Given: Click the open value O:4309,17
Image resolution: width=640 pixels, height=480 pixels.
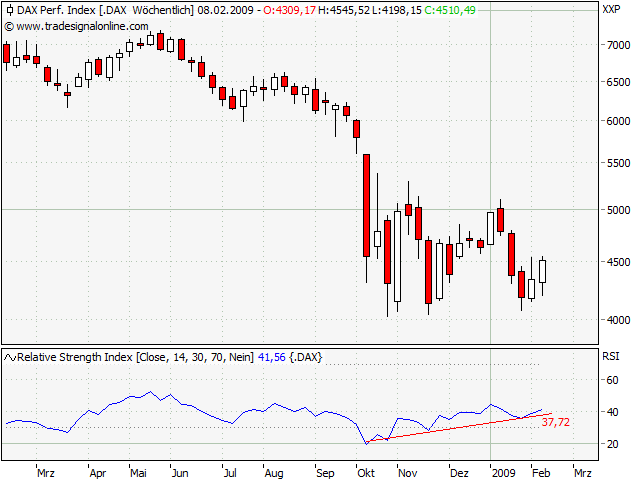Looking at the screenshot, I should [x=289, y=10].
